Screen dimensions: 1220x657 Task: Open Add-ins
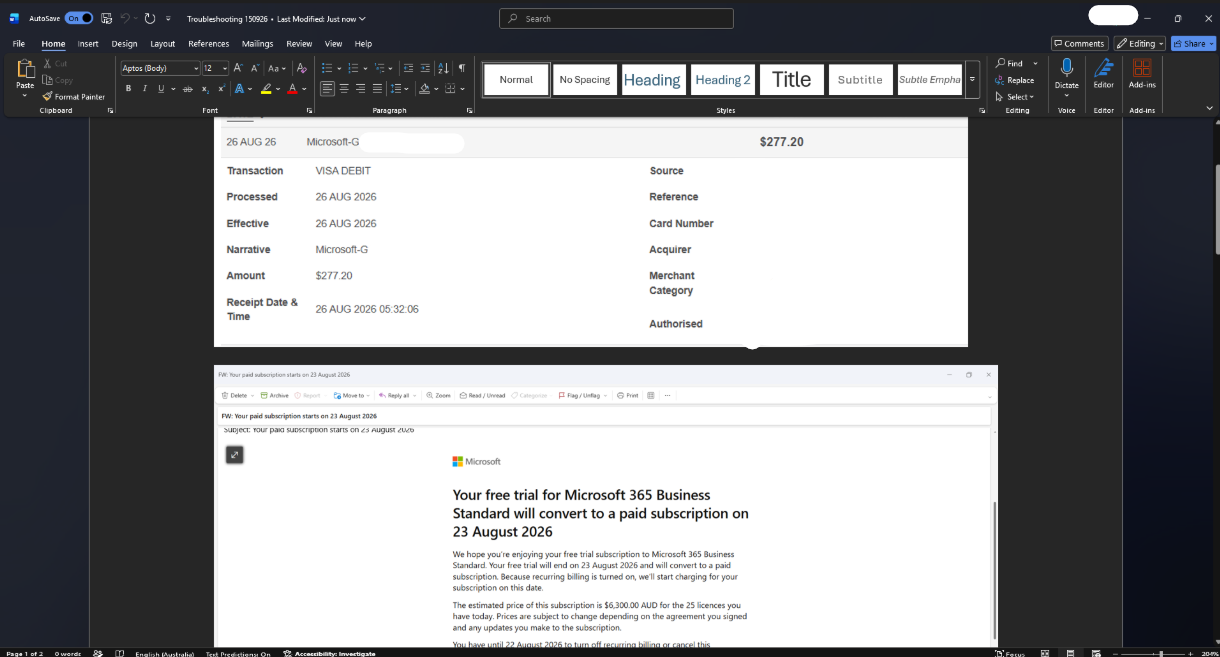[x=1142, y=74]
